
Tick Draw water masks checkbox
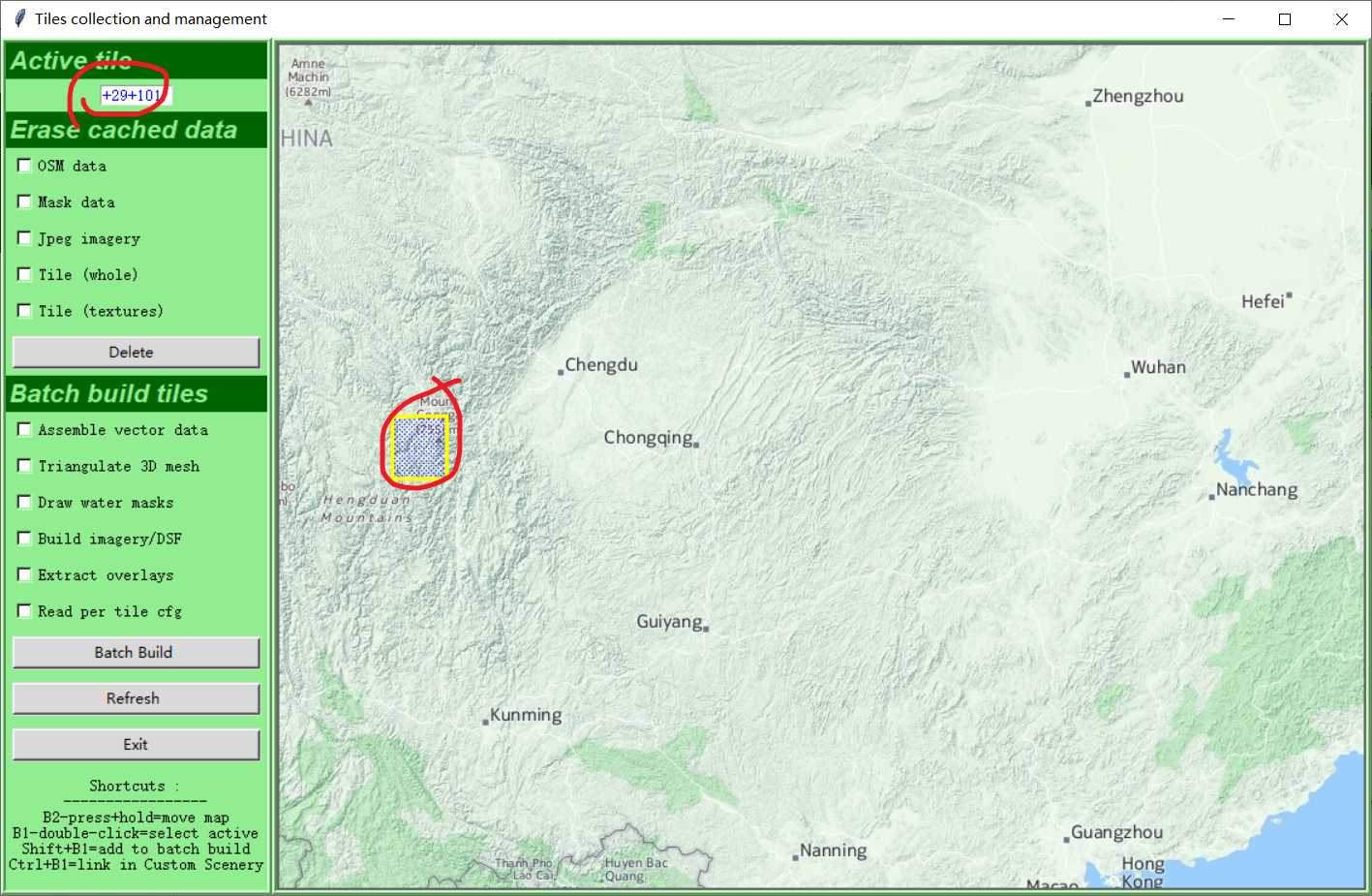[24, 502]
